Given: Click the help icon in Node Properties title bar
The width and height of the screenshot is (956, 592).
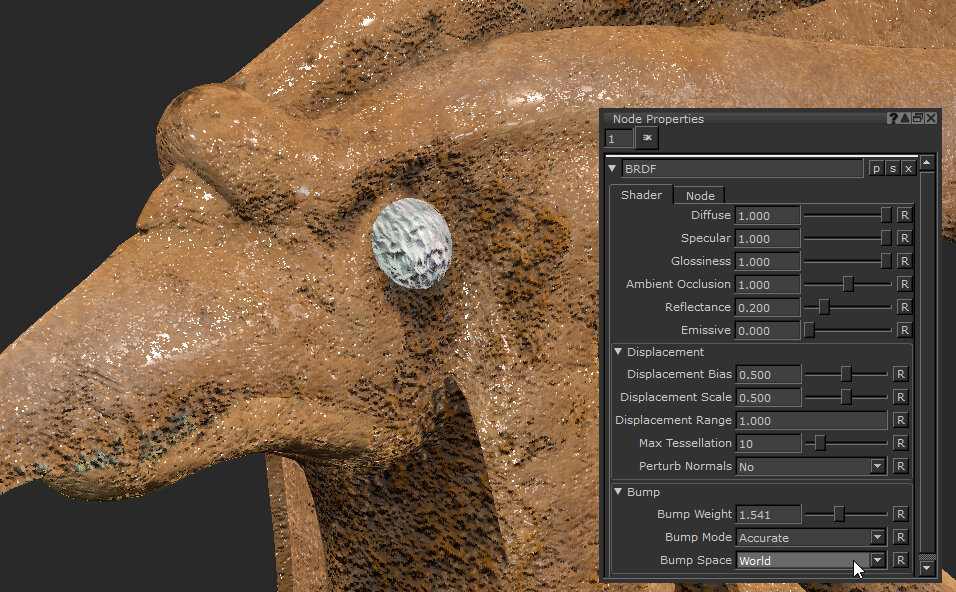Looking at the screenshot, I should (893, 118).
